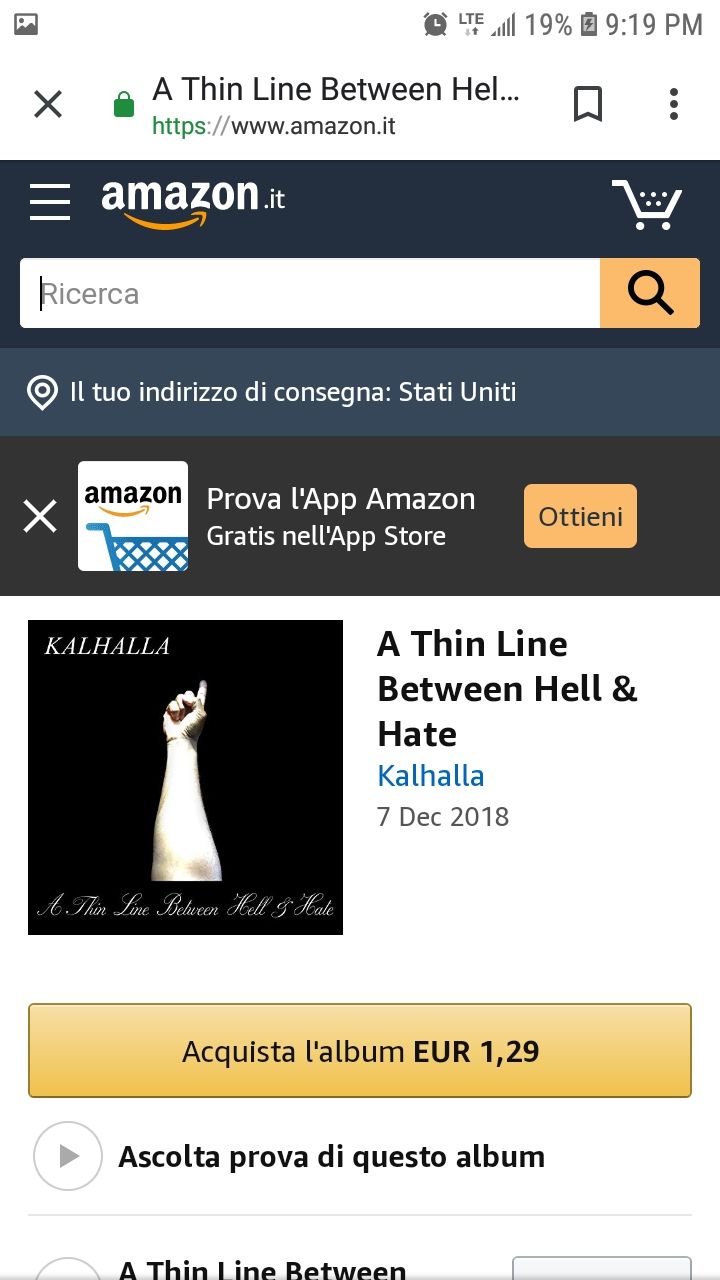Change delivery address Stati Uniti
The height and width of the screenshot is (1280, 720).
click(x=293, y=392)
